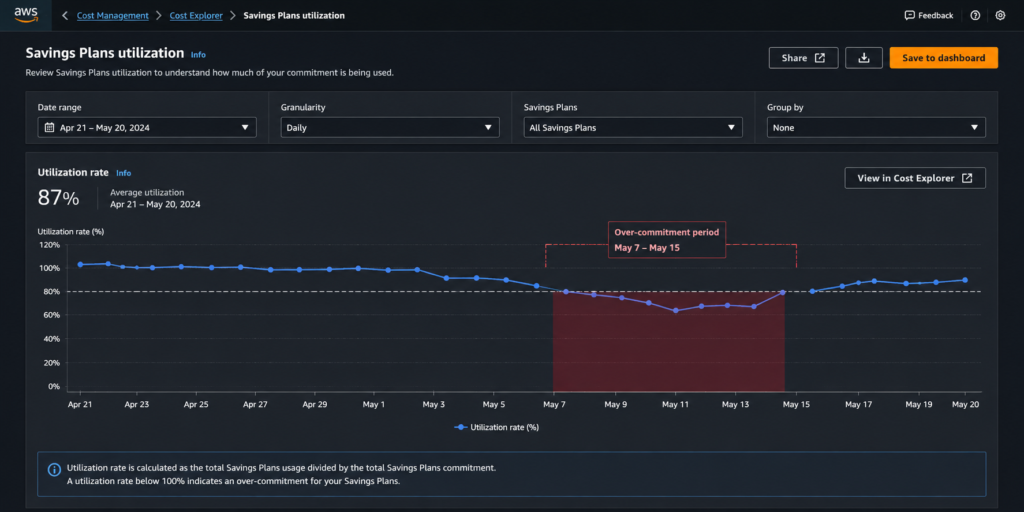Click Info link beside Utilization rate

click(x=123, y=173)
